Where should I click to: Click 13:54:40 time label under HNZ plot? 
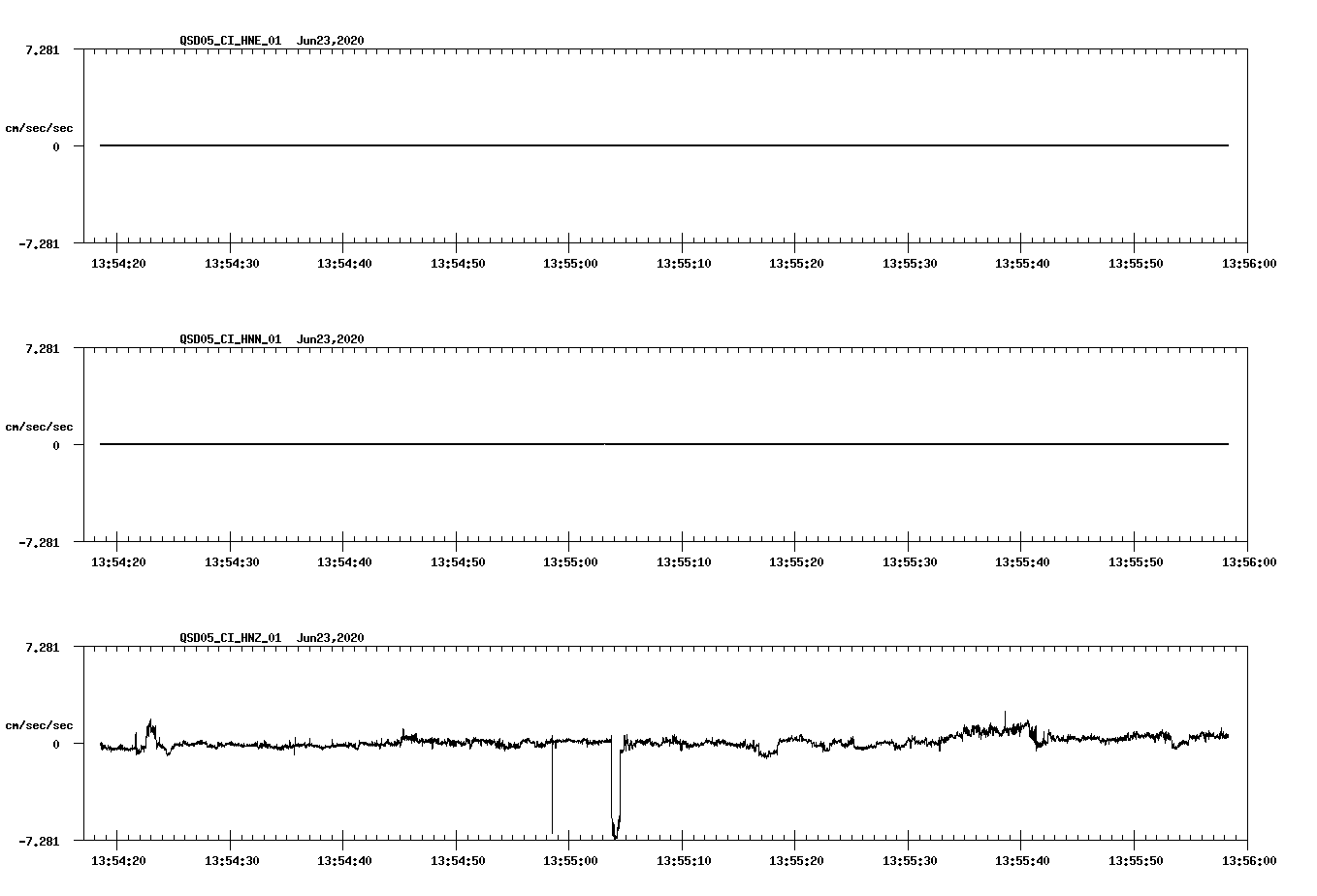[343, 860]
